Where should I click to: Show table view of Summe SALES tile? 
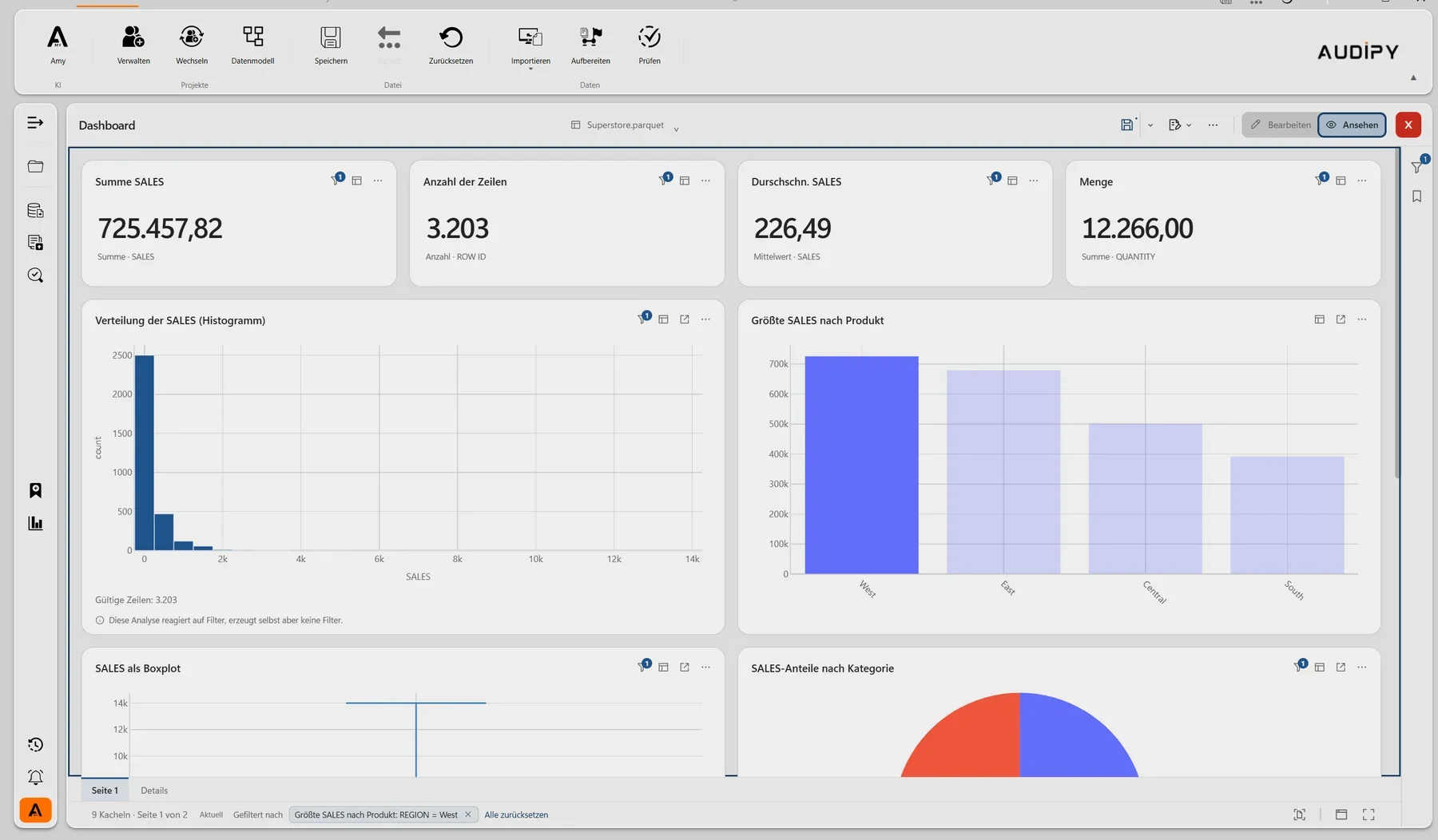(x=357, y=181)
